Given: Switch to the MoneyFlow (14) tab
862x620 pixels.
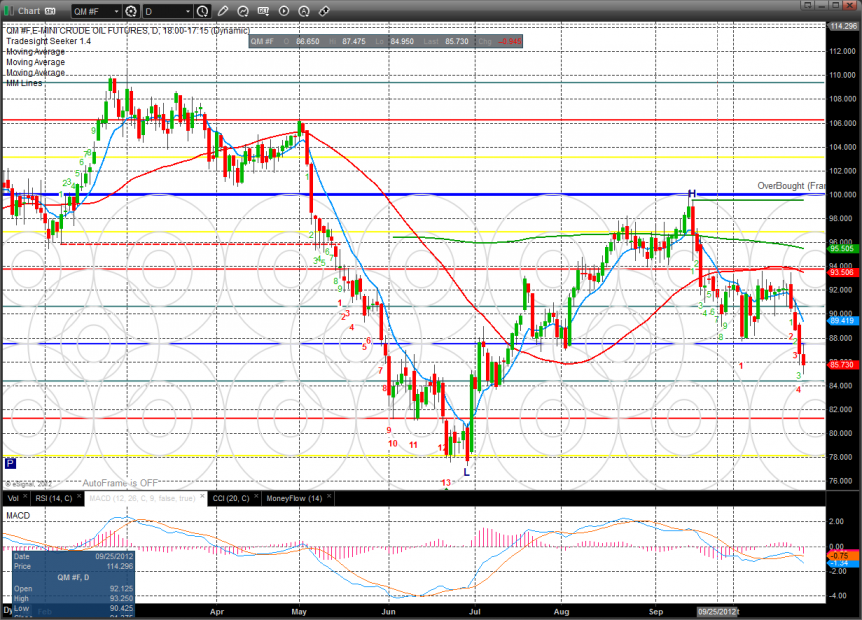Looking at the screenshot, I should tap(295, 497).
